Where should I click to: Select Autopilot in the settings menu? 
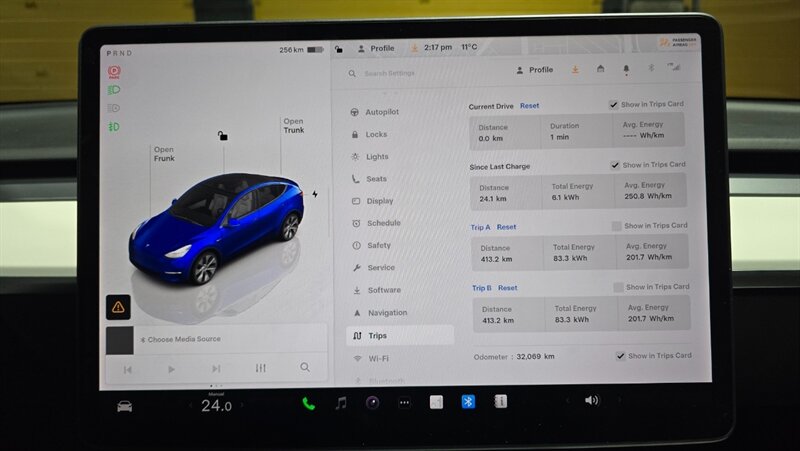(x=381, y=112)
